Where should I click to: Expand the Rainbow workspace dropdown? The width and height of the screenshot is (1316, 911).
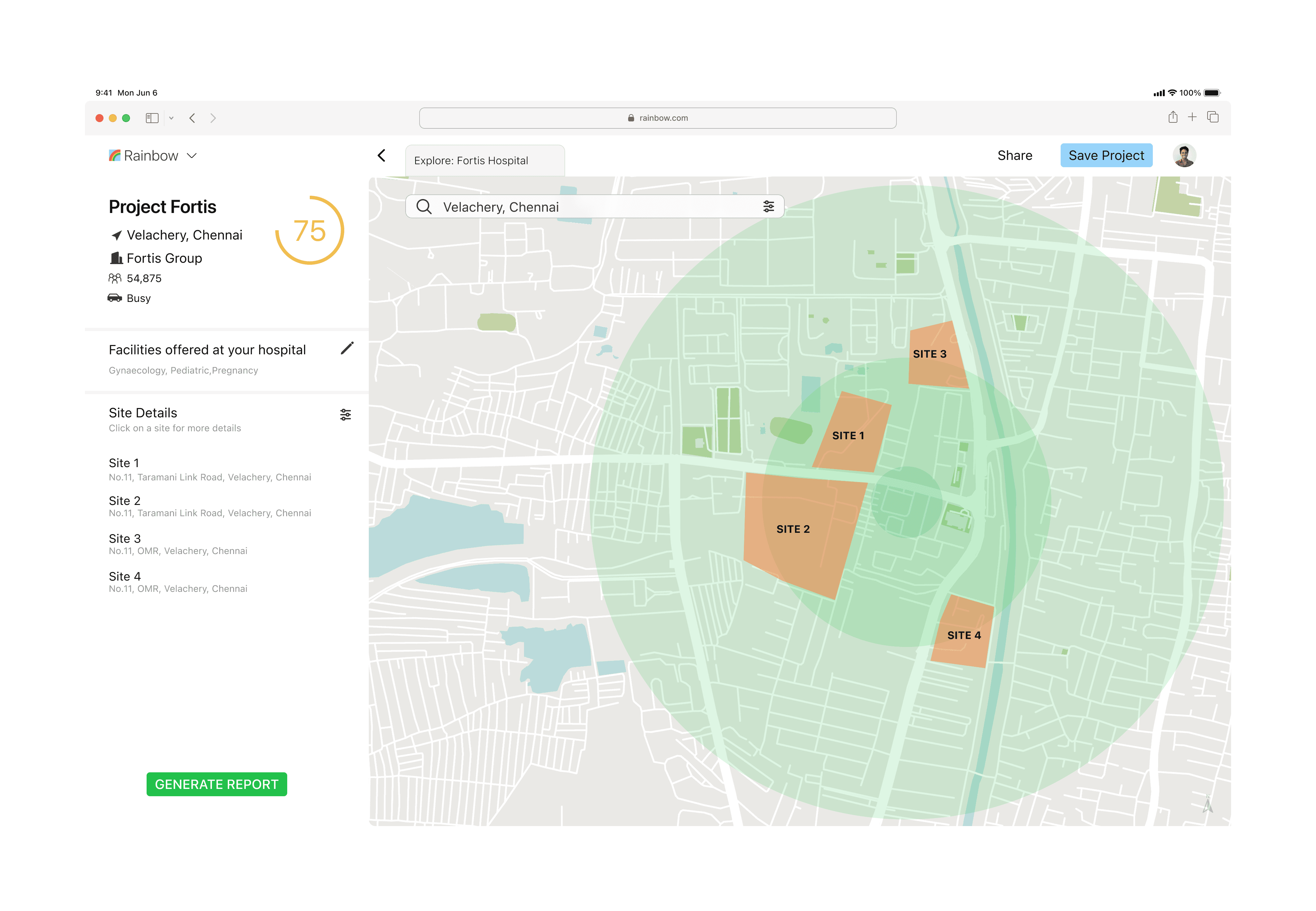coord(192,155)
